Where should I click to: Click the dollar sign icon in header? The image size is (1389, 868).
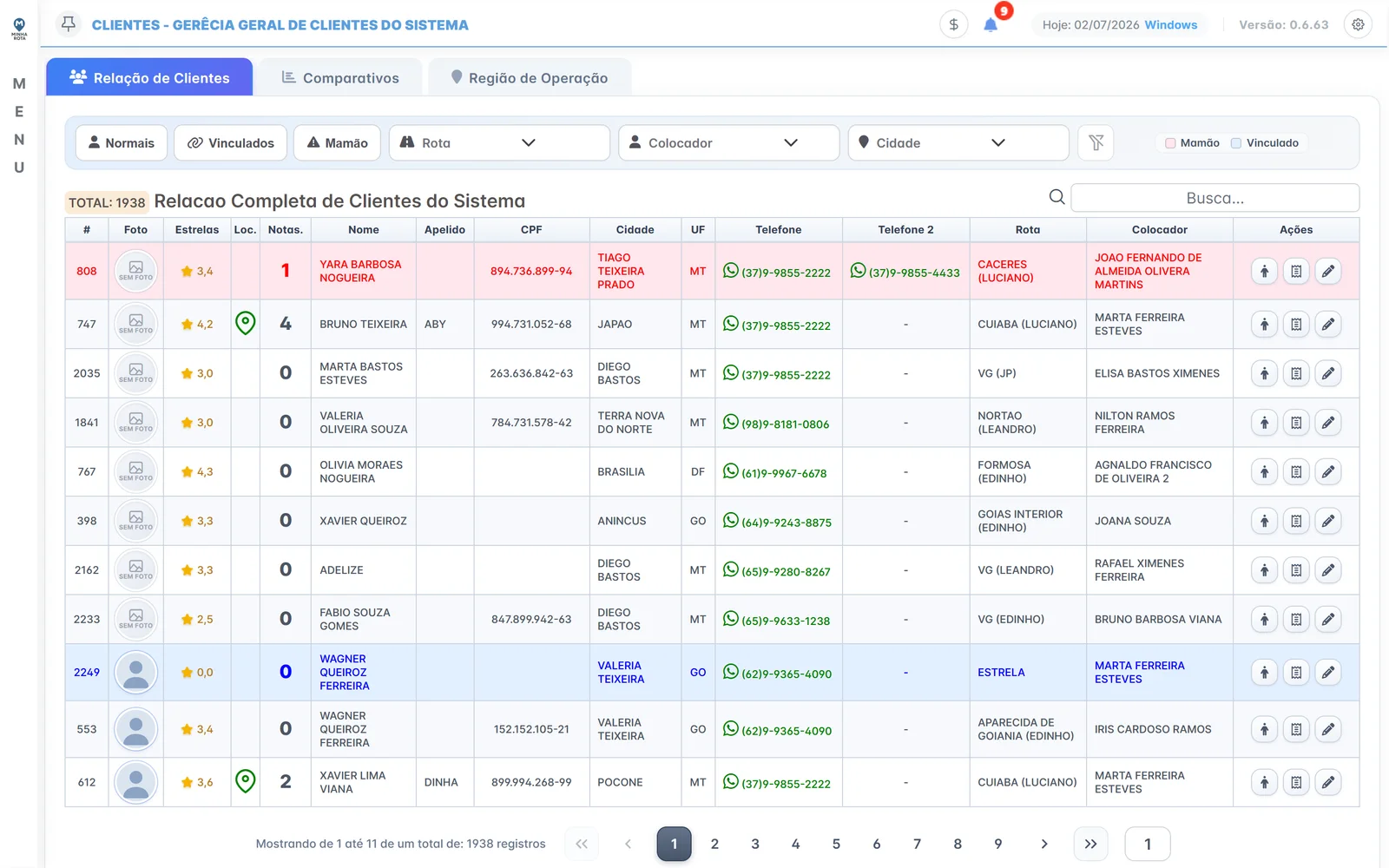953,24
